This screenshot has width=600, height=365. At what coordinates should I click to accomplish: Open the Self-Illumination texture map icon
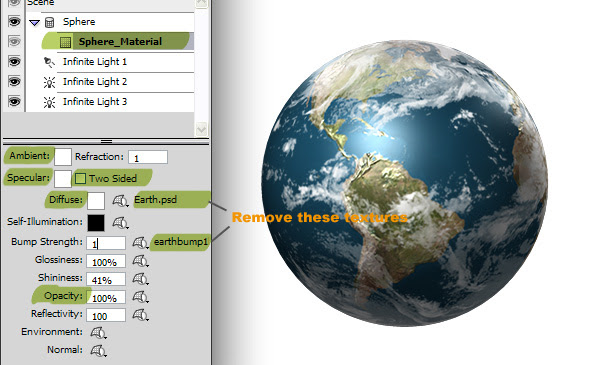click(x=120, y=223)
